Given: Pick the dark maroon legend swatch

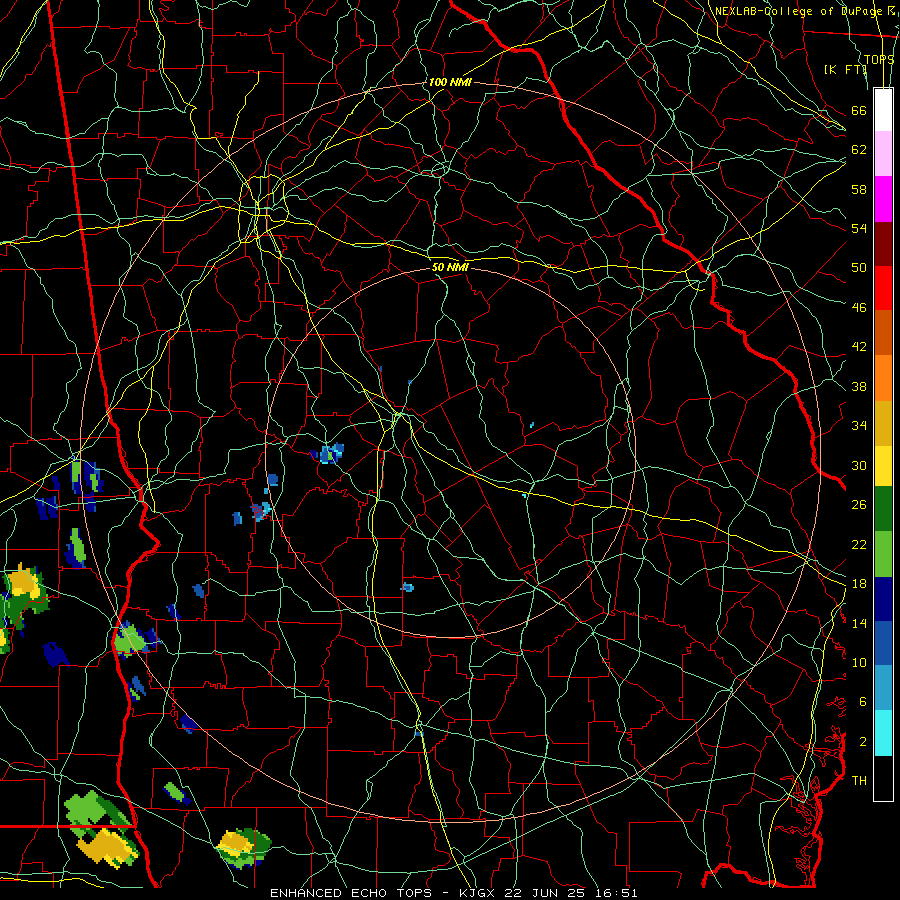Looking at the screenshot, I should point(883,243).
